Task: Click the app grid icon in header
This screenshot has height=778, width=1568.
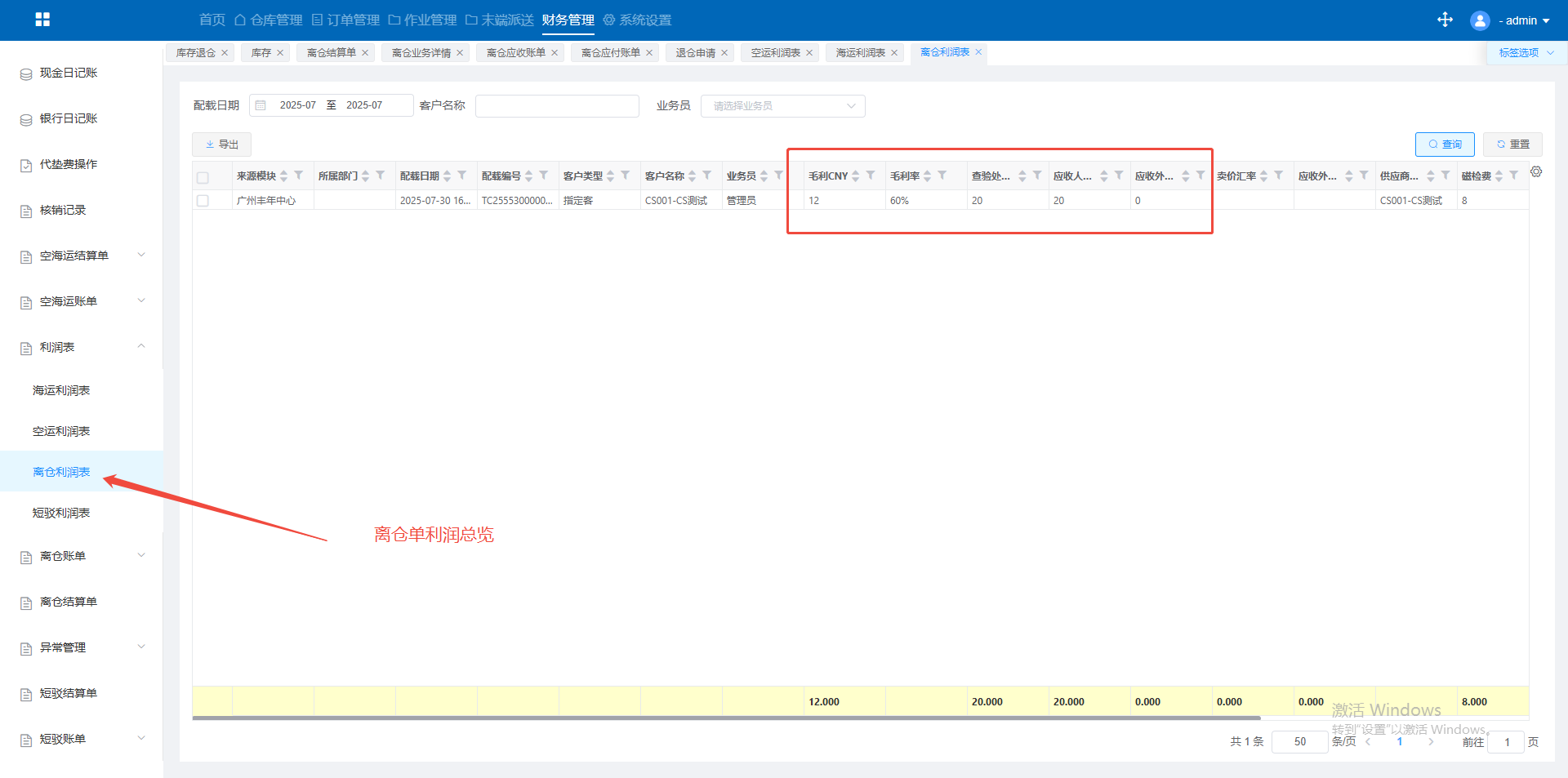Action: click(x=42, y=20)
